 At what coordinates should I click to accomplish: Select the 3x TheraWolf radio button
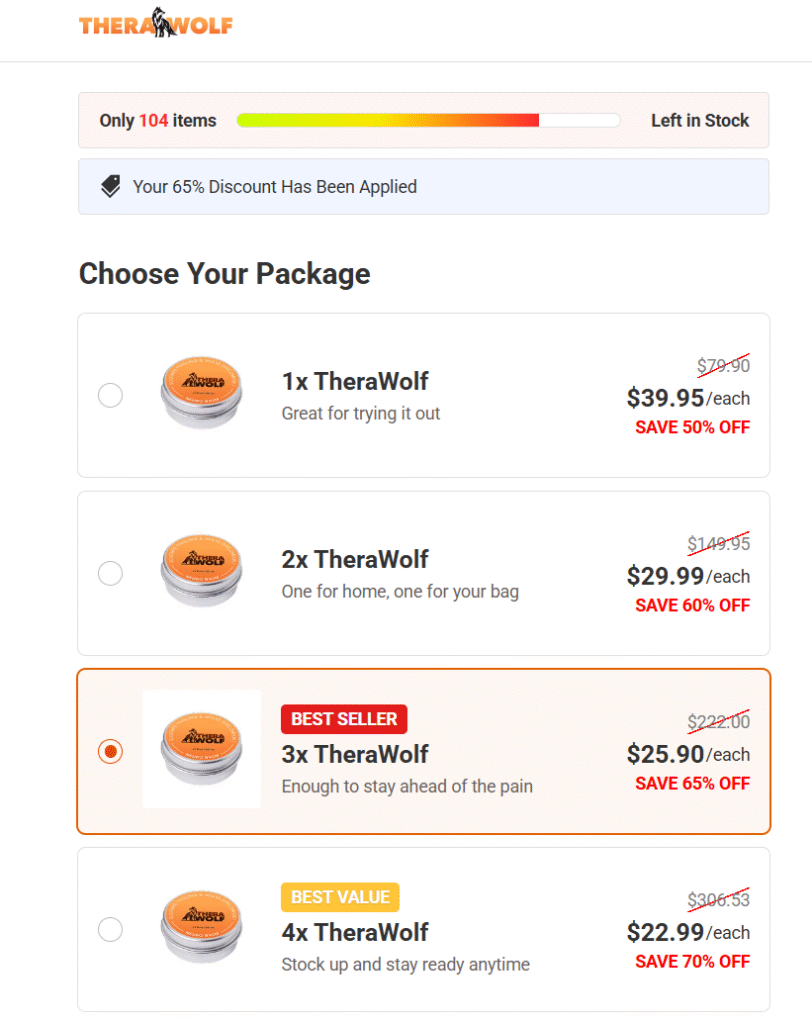point(110,751)
